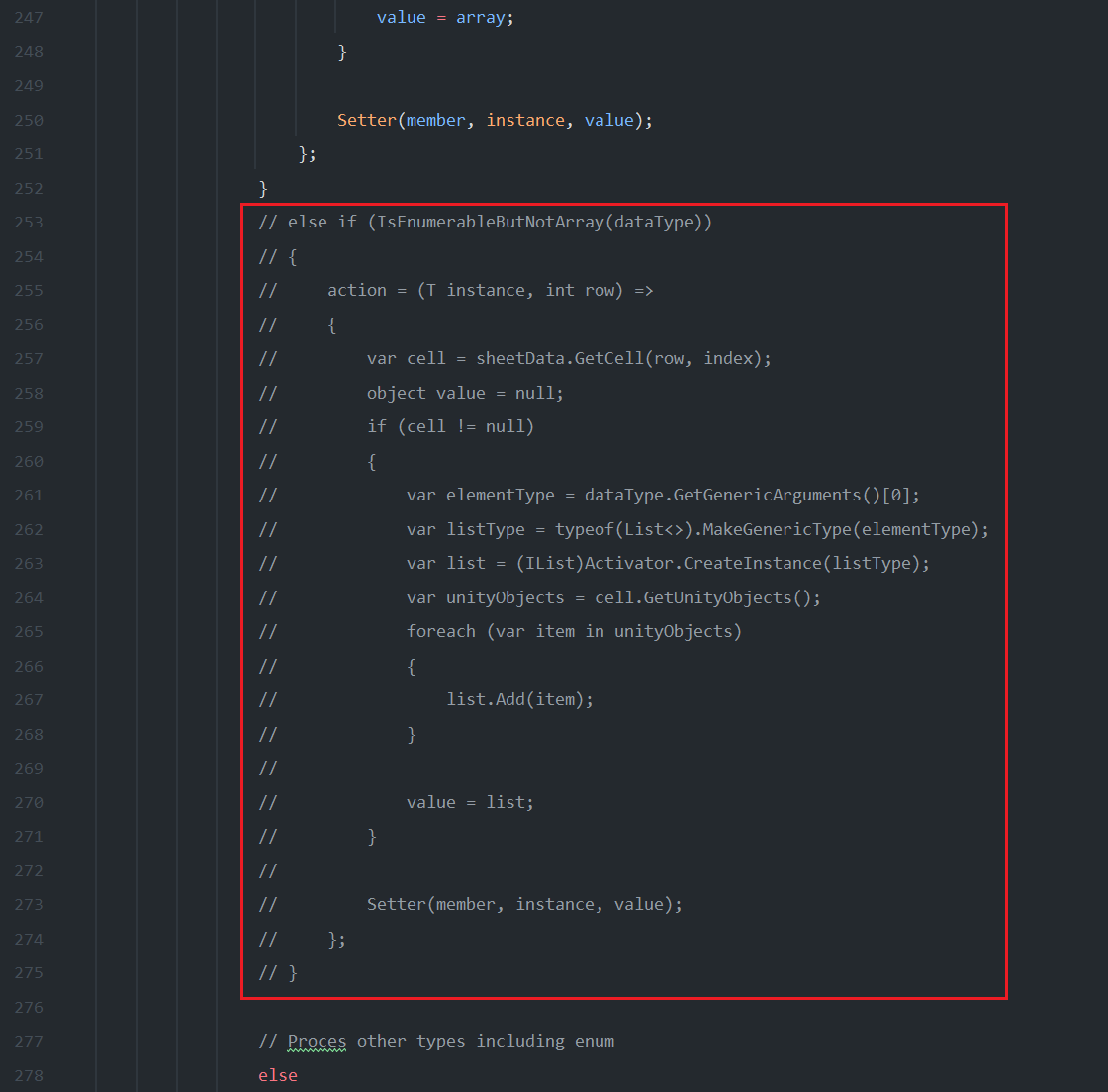Click '(IList)Activator.CreateInstance(listType);' on line 263
Viewport: 1108px width, 1092px height.
tap(723, 564)
